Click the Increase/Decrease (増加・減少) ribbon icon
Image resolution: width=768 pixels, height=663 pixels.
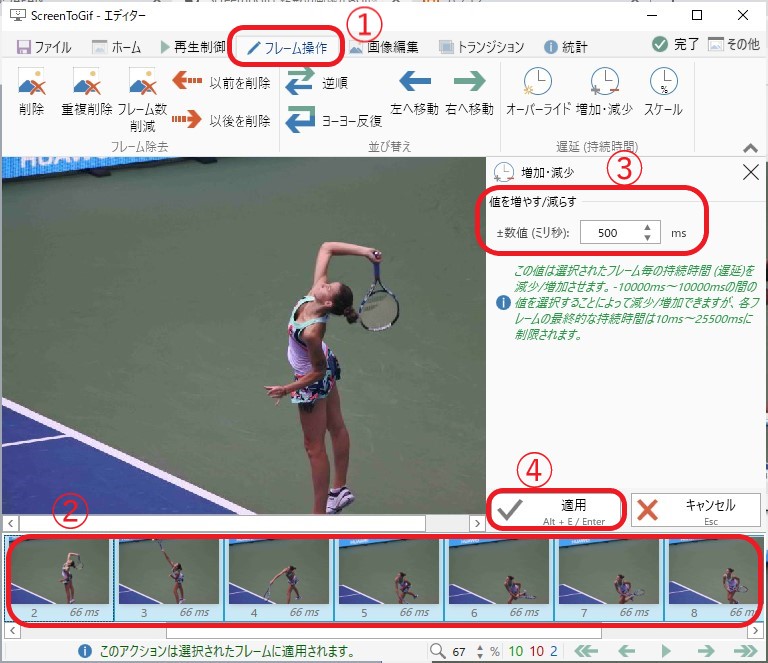pyautogui.click(x=604, y=81)
